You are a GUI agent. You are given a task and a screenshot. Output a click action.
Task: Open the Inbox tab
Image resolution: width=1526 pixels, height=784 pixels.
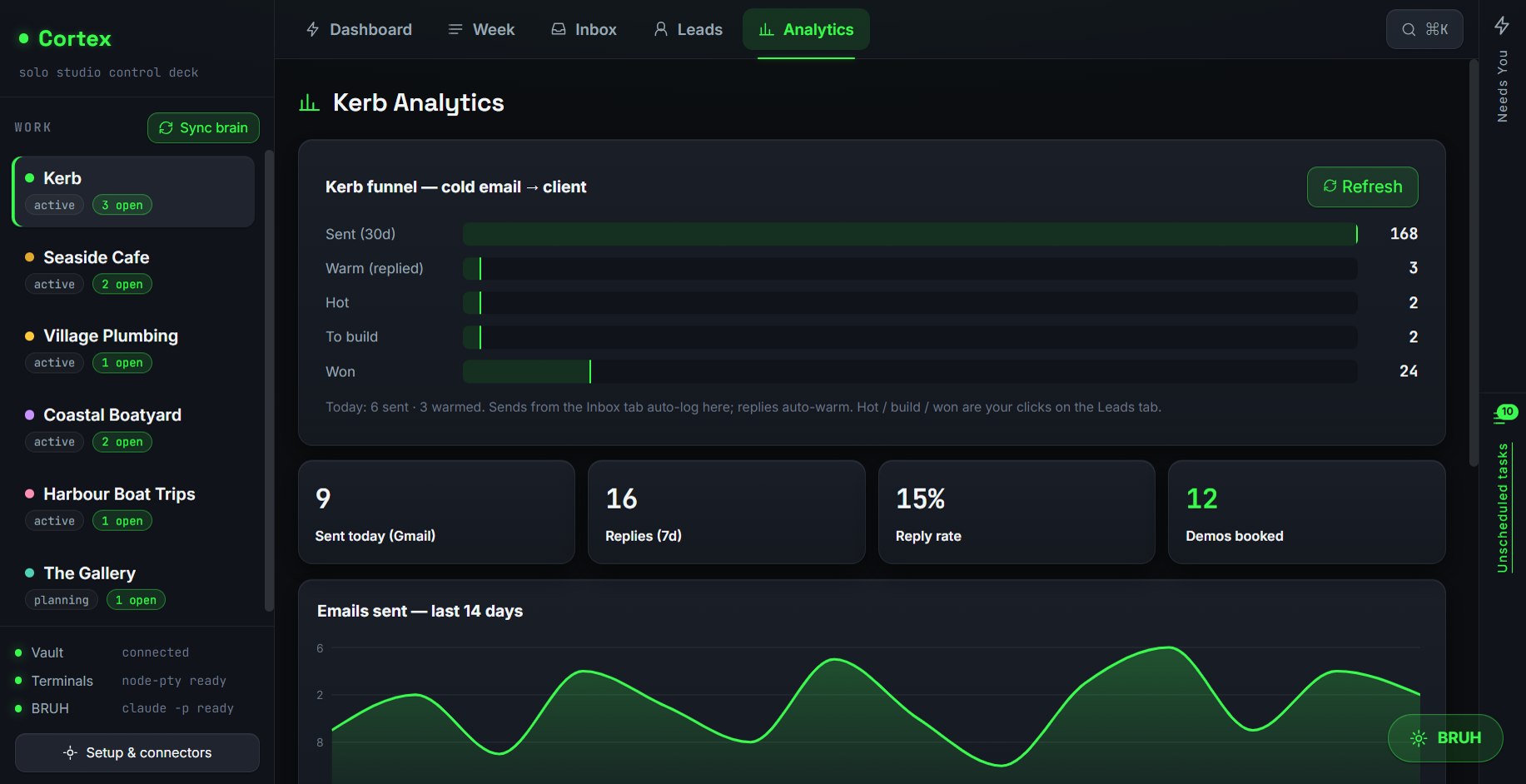click(x=584, y=29)
